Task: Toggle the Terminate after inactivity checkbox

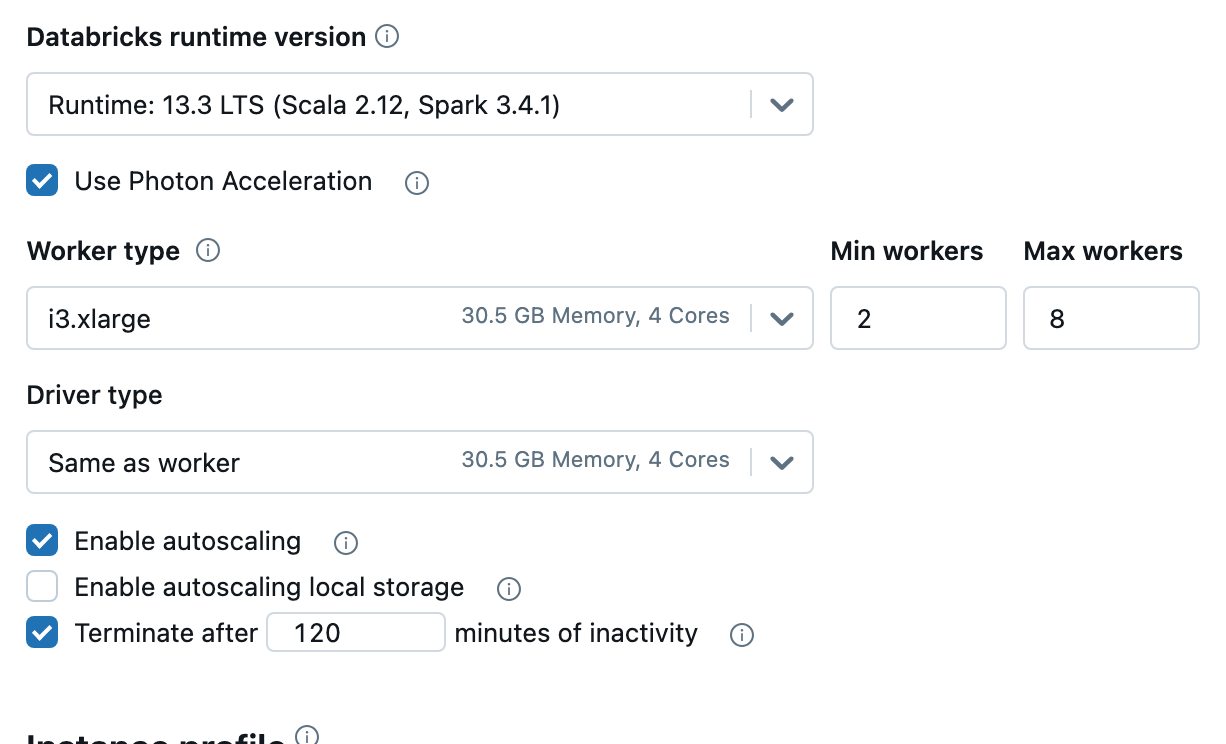Action: (x=42, y=633)
